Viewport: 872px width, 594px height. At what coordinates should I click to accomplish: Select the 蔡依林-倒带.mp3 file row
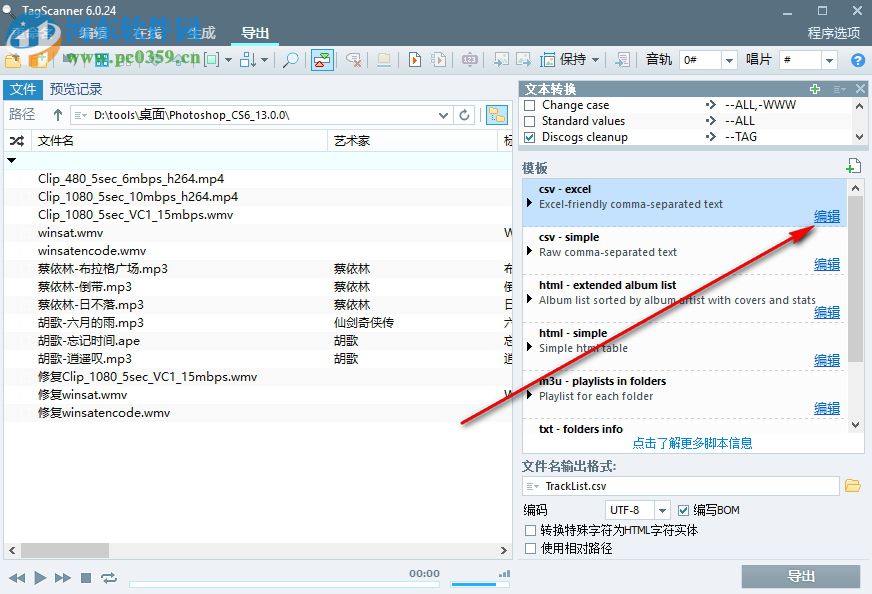[110, 286]
